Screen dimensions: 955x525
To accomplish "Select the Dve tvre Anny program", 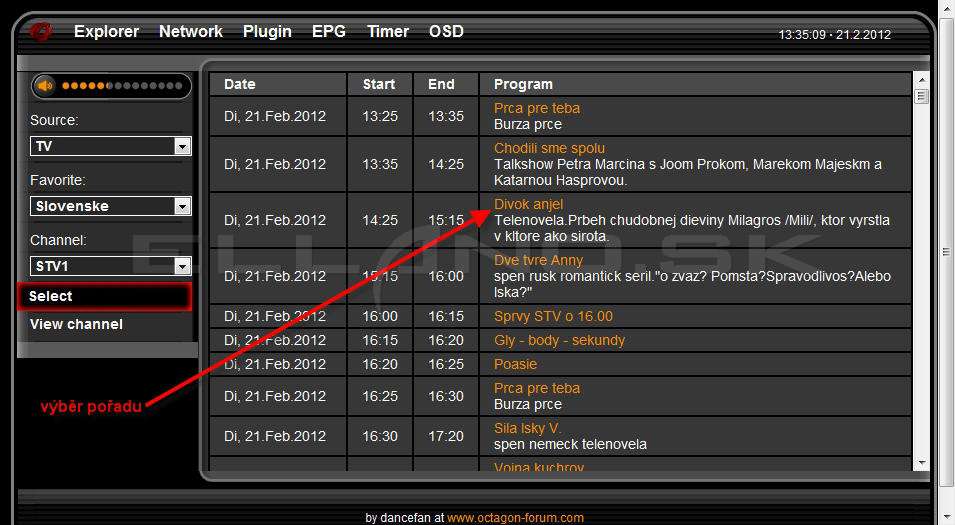I will coord(538,261).
